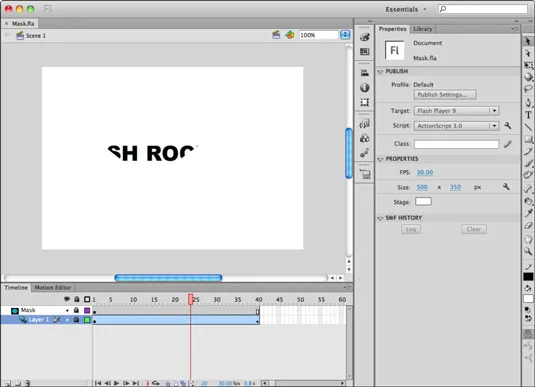This screenshot has width=535, height=387.
Task: Open the Project panel icon
Action: (364, 174)
